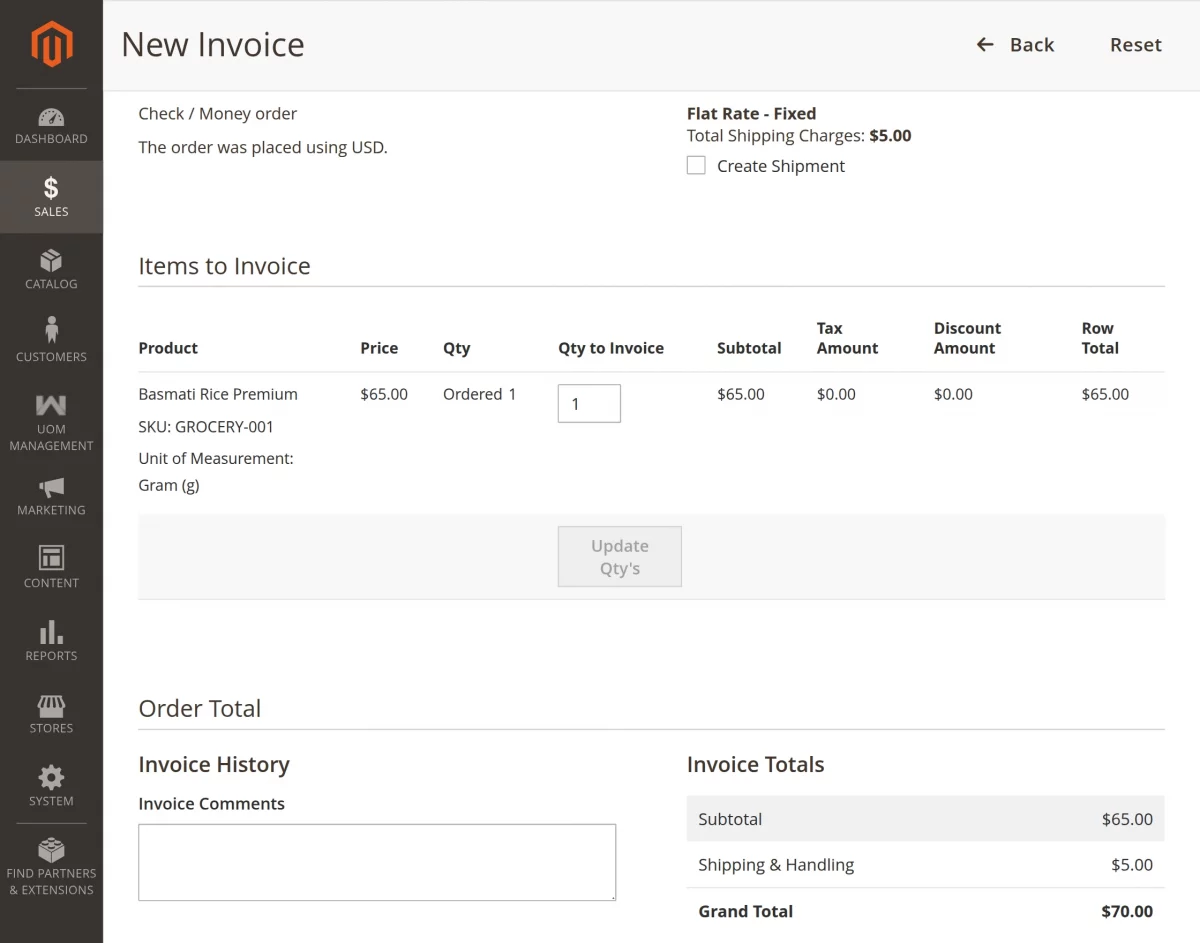Image resolution: width=1200 pixels, height=943 pixels.
Task: Click the Grand Total row
Action: [x=925, y=911]
